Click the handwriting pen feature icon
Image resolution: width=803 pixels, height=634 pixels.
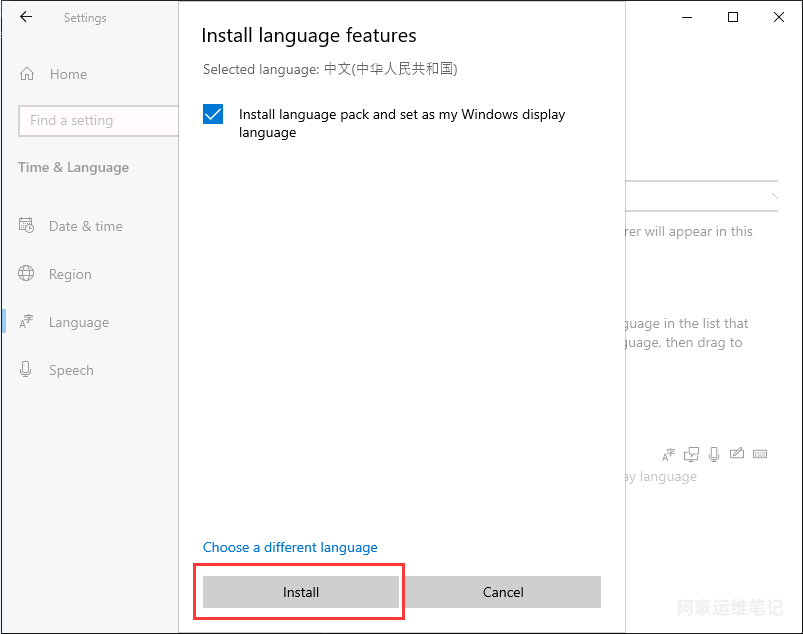pos(737,453)
